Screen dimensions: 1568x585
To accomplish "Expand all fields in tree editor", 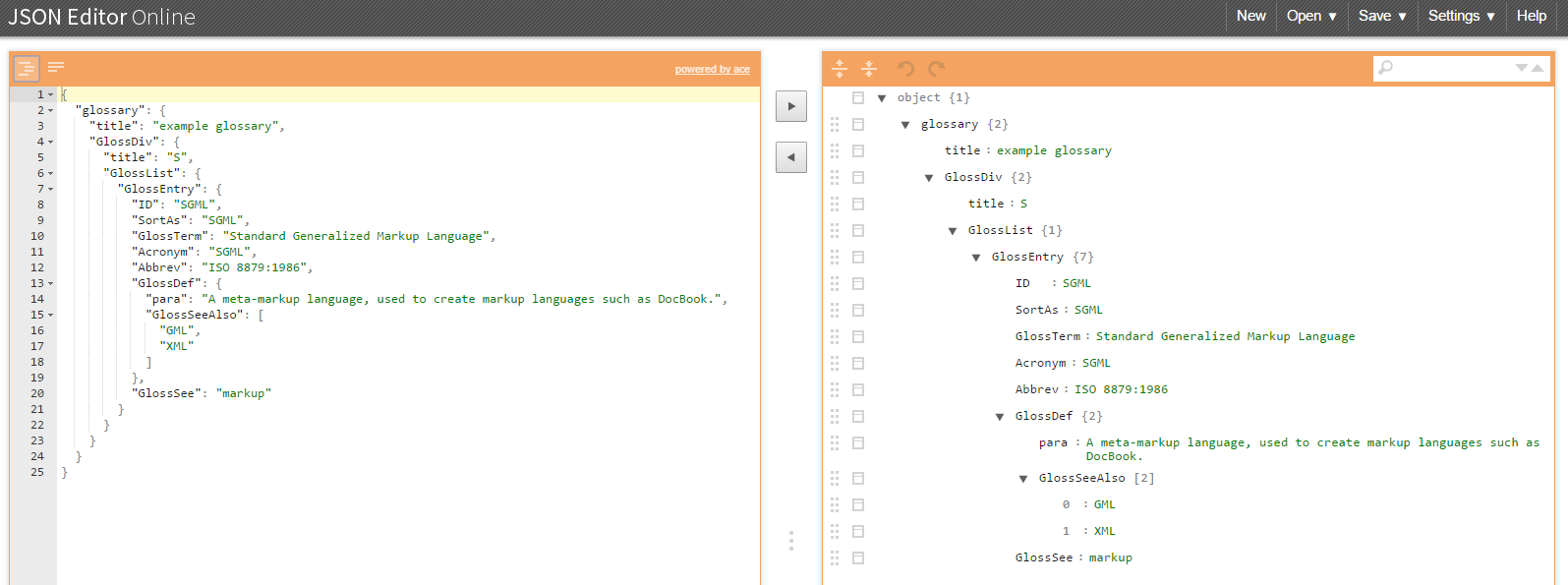I will [x=840, y=68].
